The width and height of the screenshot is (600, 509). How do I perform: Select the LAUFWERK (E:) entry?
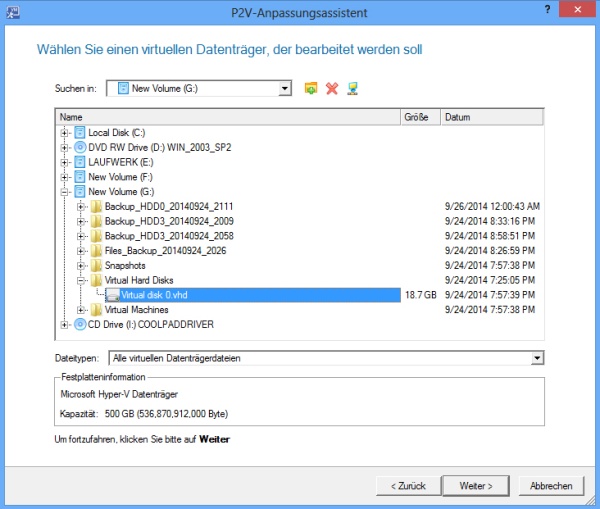121,162
